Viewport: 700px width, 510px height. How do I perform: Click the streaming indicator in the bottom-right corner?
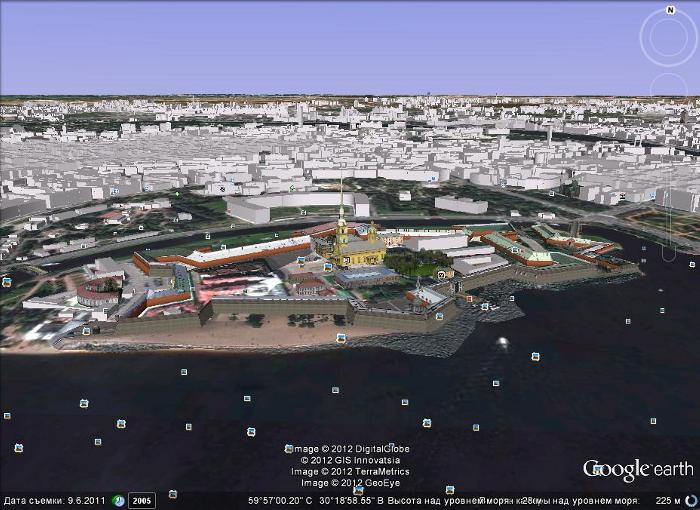pos(690,500)
